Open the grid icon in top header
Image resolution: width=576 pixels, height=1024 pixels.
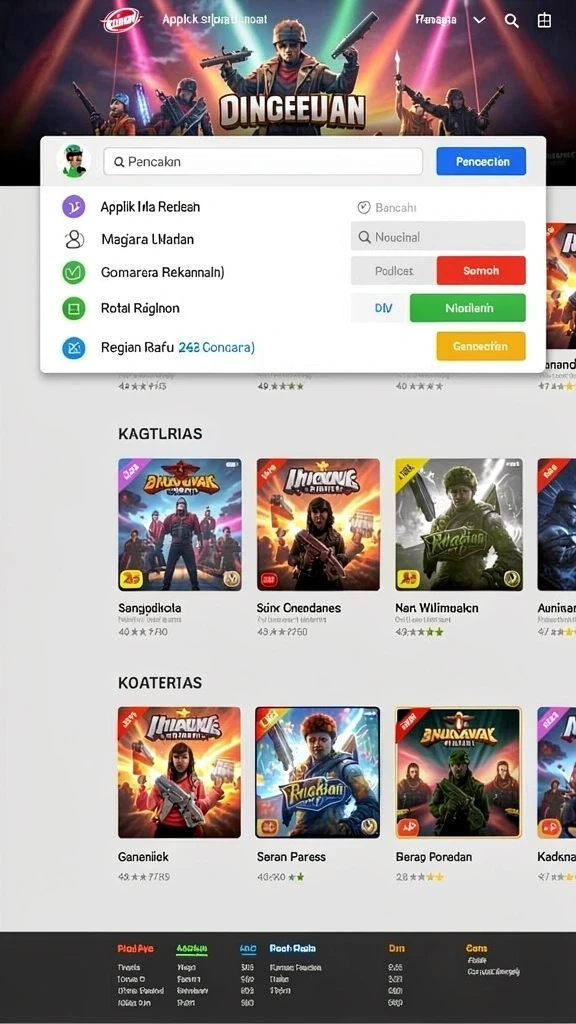pos(544,21)
